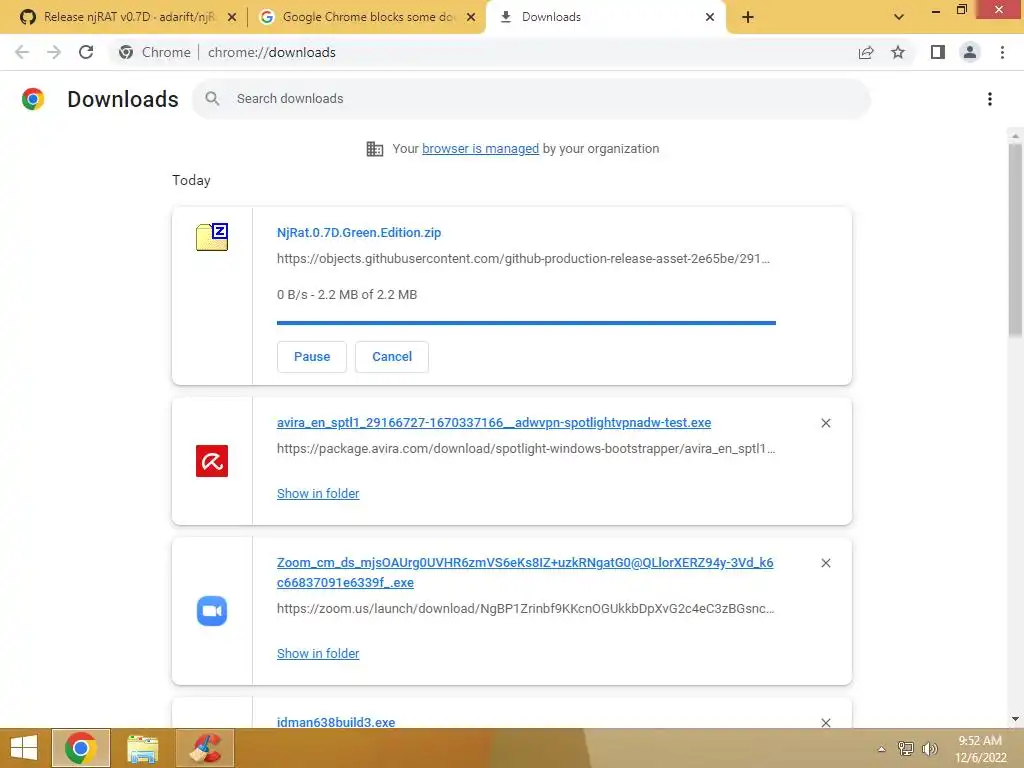1024x768 pixels.
Task: Click Chrome in the taskbar
Action: pyautogui.click(x=81, y=748)
